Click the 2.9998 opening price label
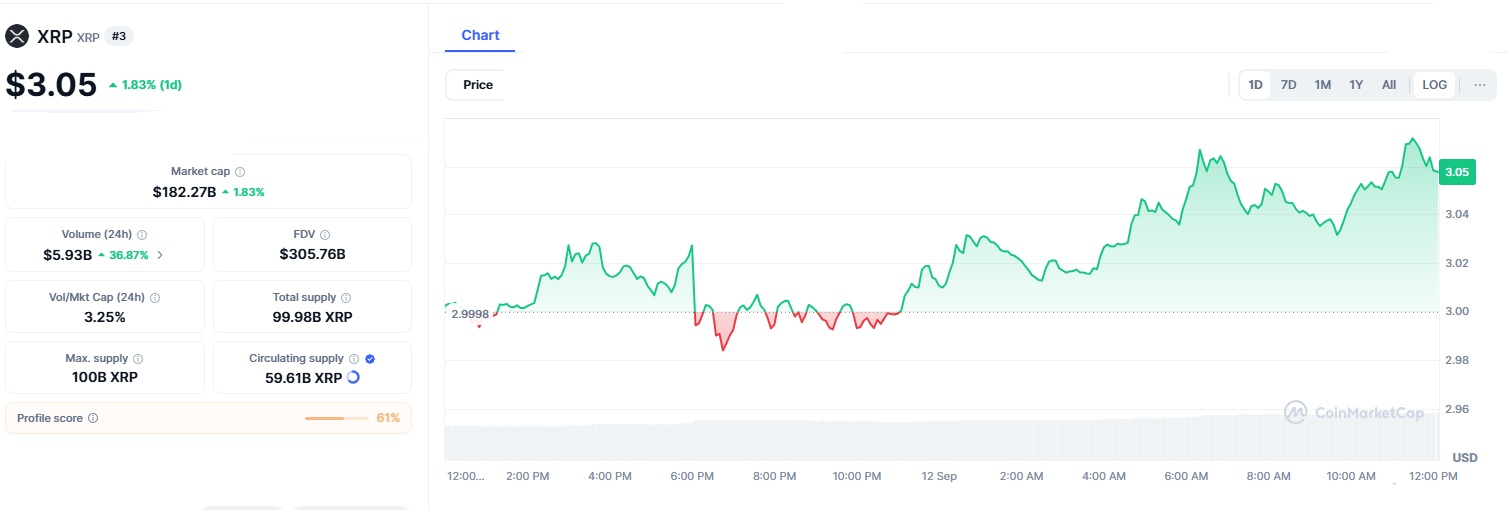1509x510 pixels. pyautogui.click(x=470, y=314)
